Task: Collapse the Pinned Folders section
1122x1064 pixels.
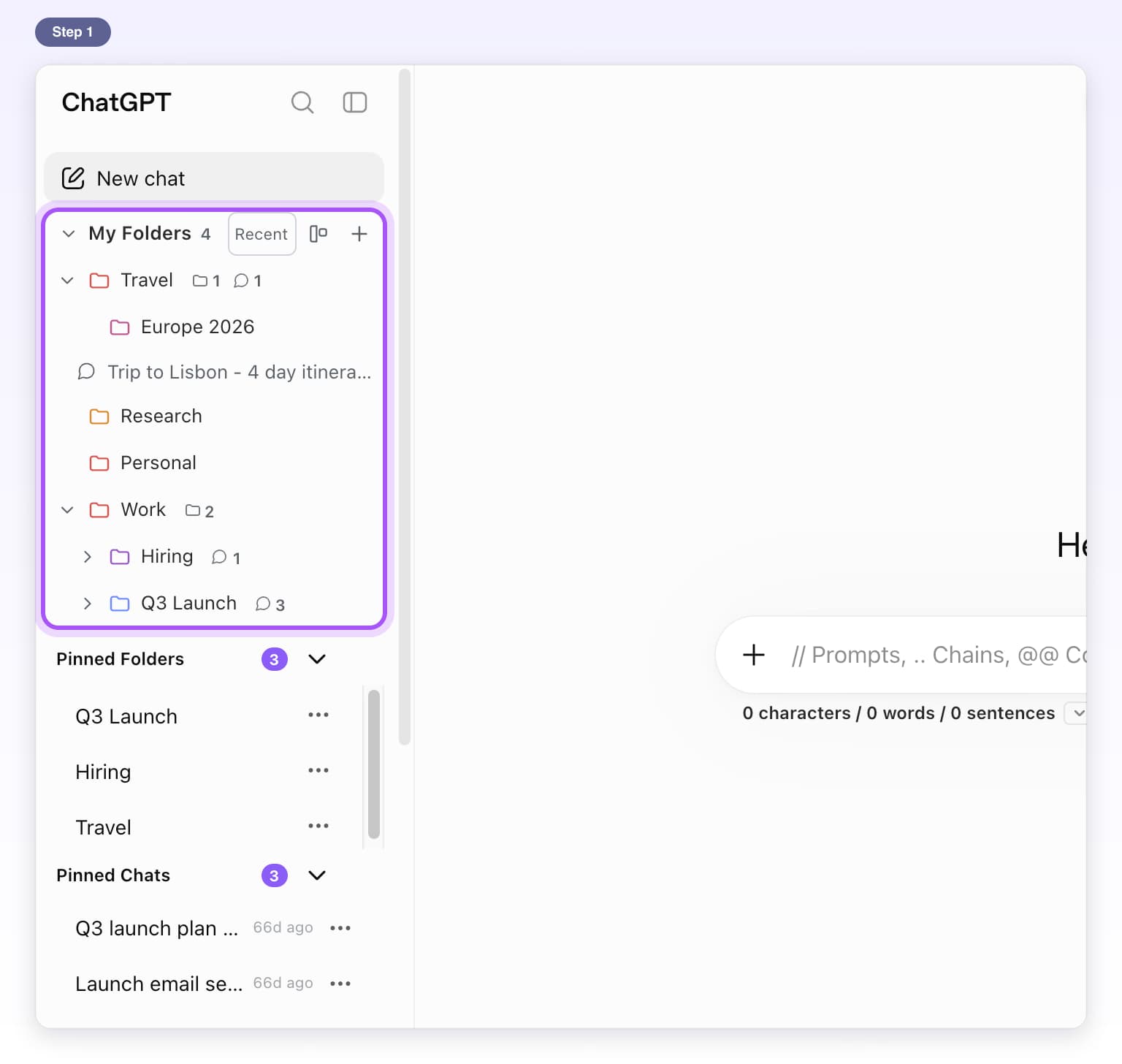Action: pyautogui.click(x=317, y=659)
